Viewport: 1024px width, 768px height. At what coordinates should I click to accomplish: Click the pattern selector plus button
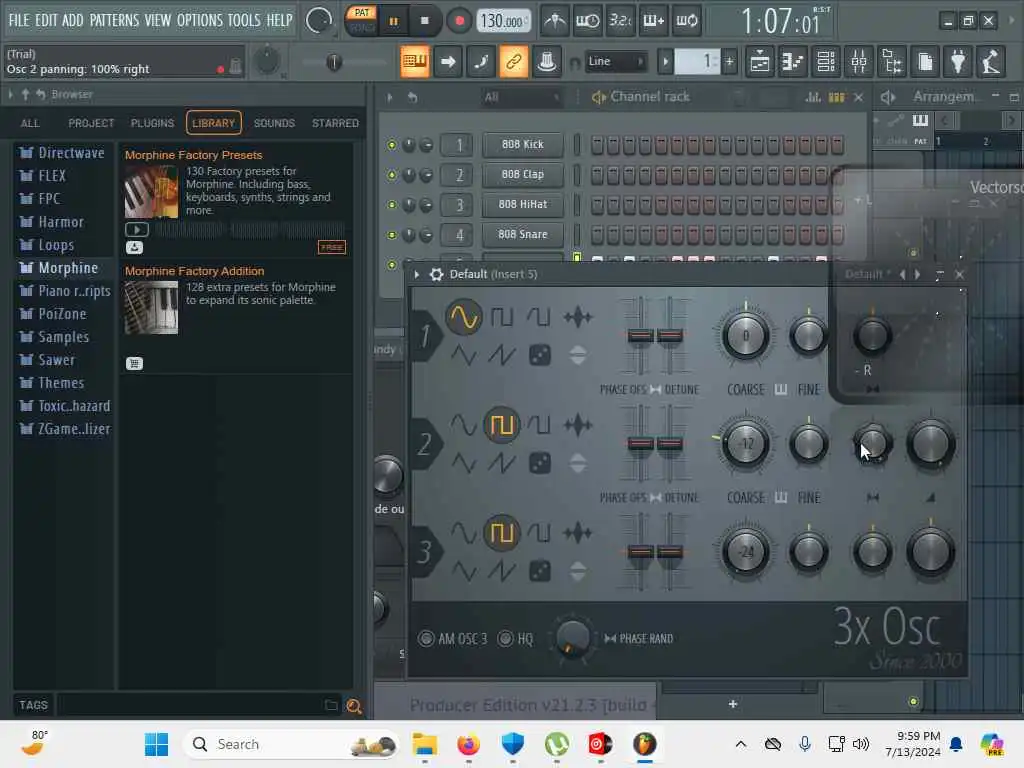[729, 62]
